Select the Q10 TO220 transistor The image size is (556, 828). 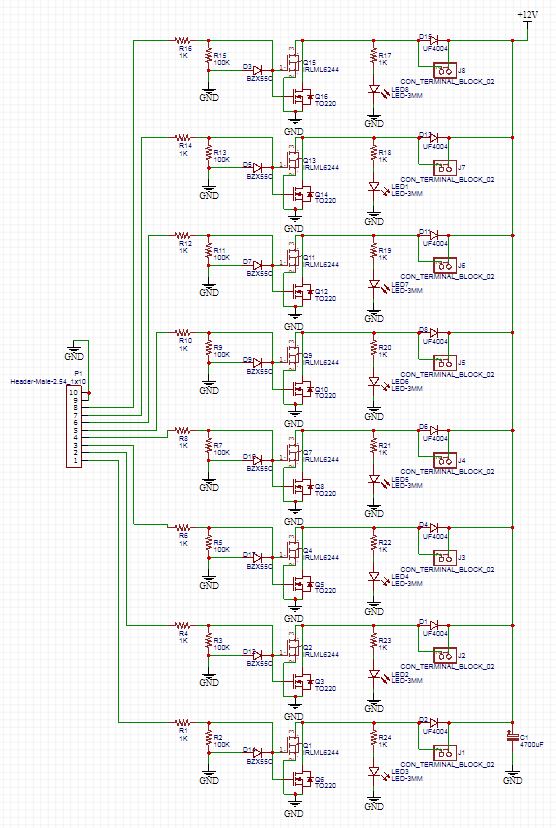301,389
